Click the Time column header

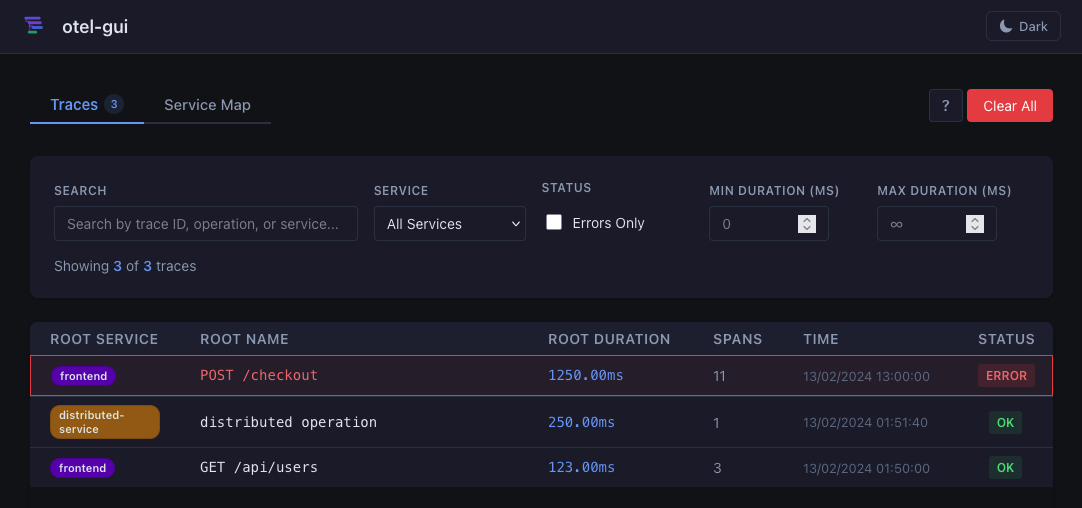[x=821, y=339]
